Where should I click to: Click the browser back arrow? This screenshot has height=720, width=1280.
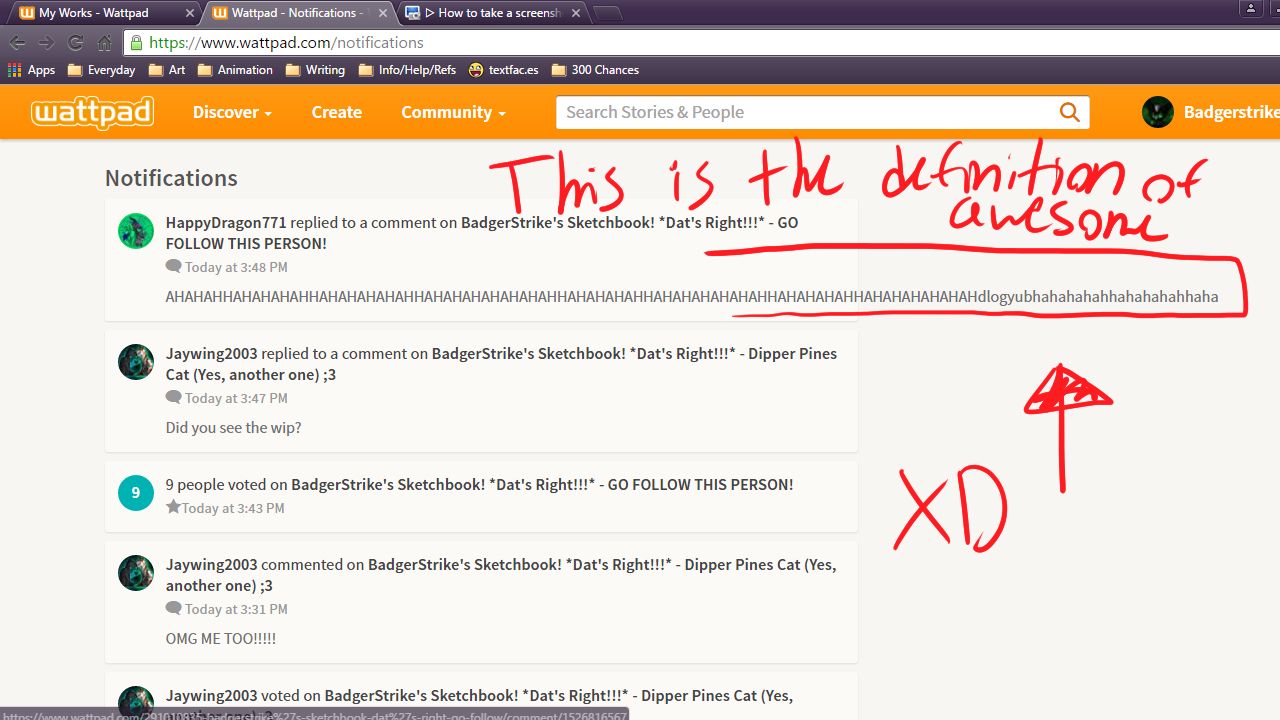coord(17,43)
